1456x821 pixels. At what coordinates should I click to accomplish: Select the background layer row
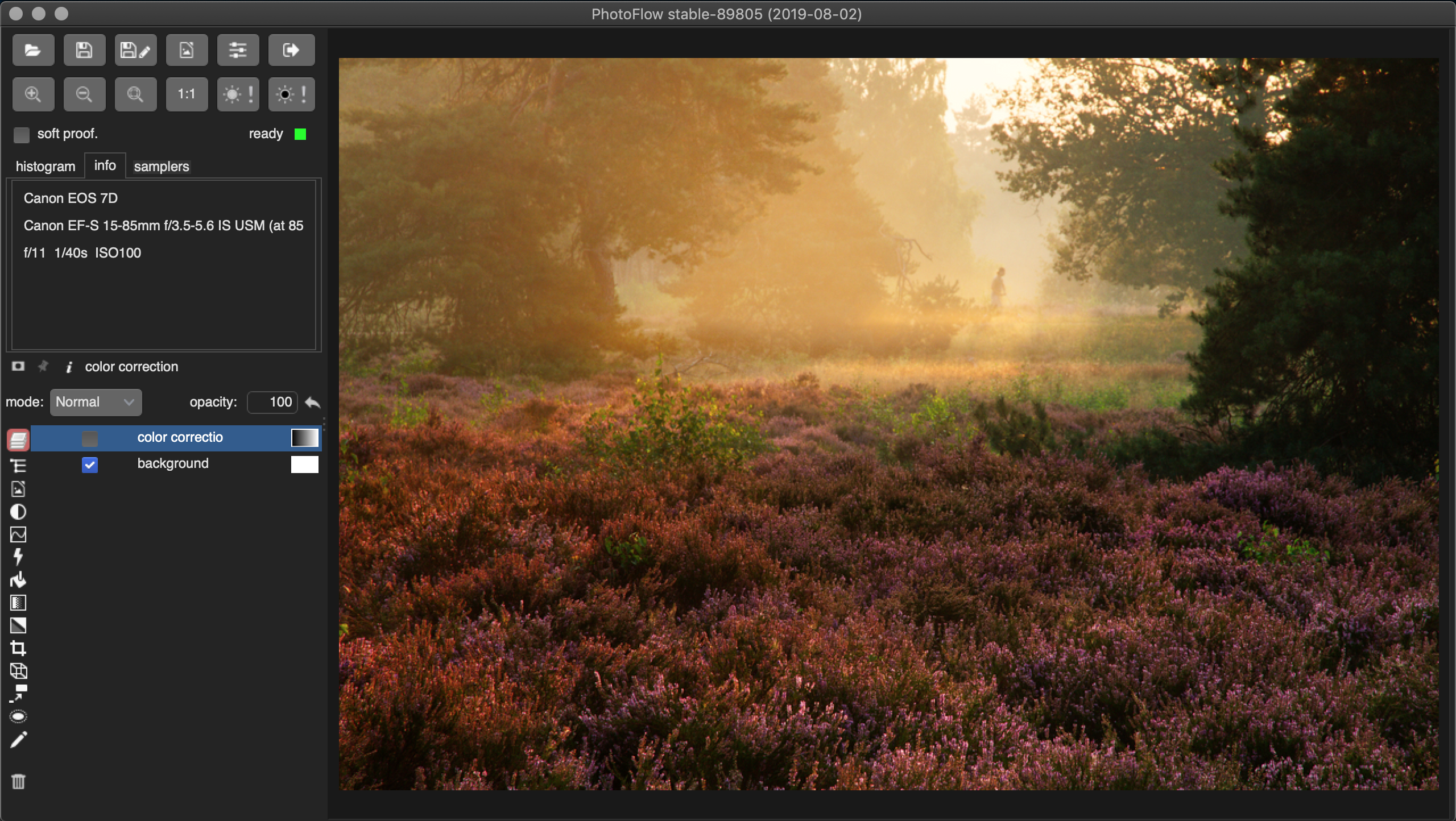(x=173, y=464)
